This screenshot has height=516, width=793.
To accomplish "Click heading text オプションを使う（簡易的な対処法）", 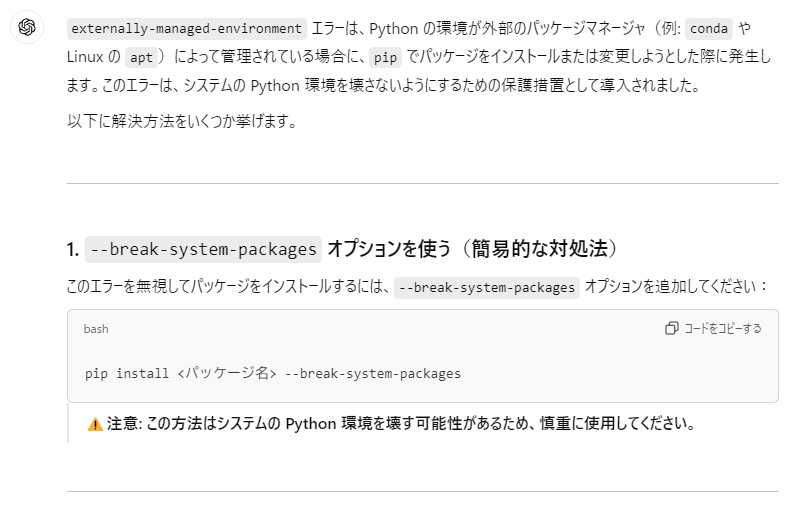I will point(473,249).
